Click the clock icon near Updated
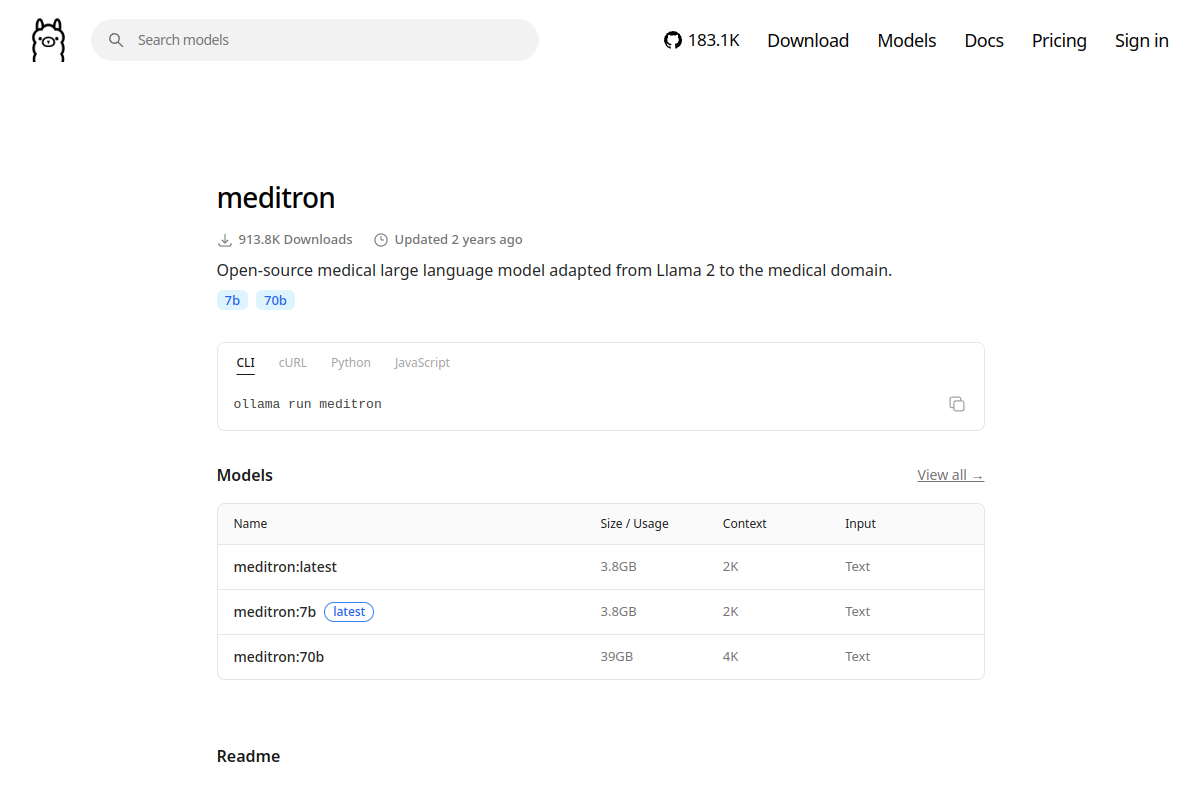1200x800 pixels. [381, 240]
